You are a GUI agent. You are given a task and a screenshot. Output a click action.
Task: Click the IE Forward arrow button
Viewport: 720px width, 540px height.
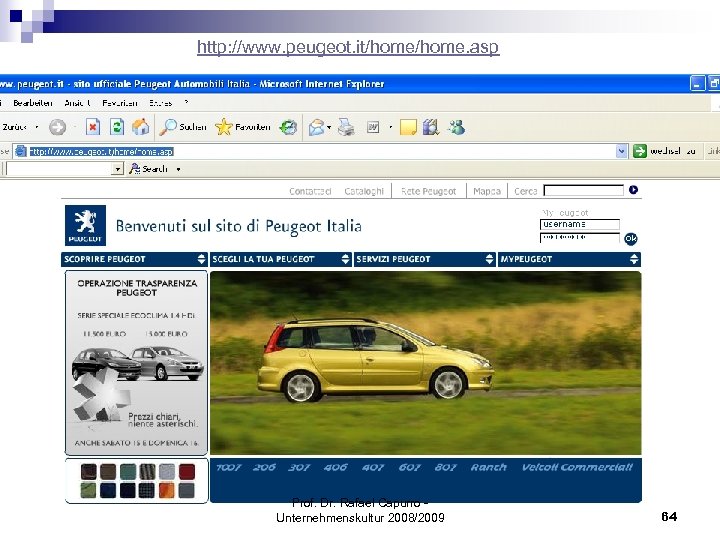pyautogui.click(x=57, y=127)
